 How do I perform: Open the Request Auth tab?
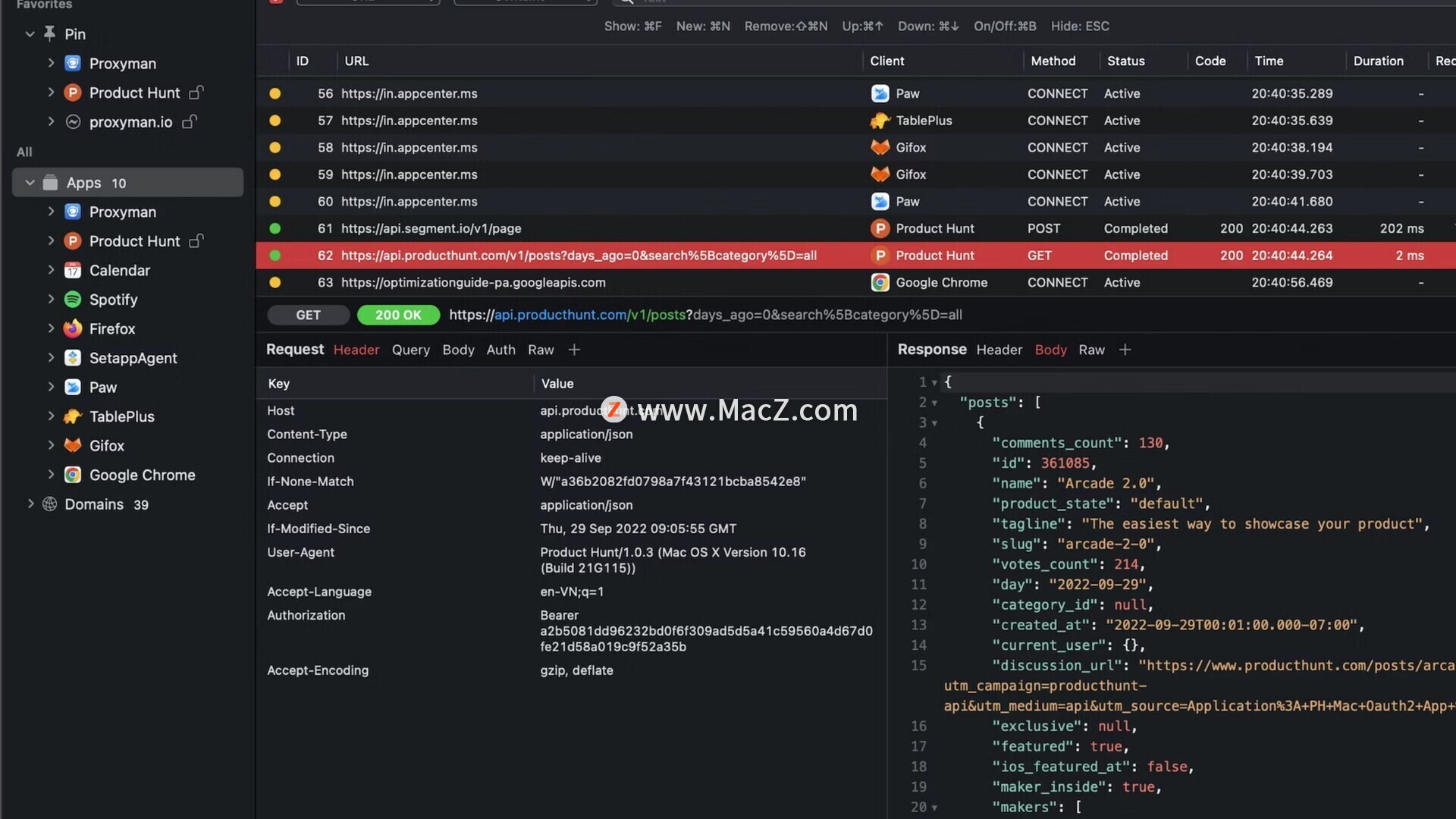point(500,350)
